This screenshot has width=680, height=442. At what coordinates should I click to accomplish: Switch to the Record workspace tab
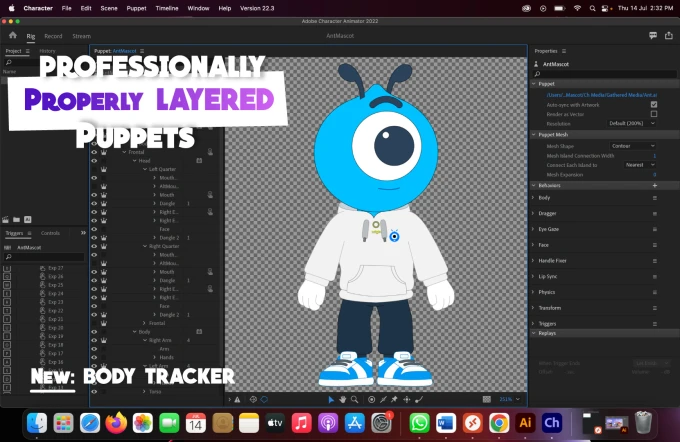click(x=53, y=36)
